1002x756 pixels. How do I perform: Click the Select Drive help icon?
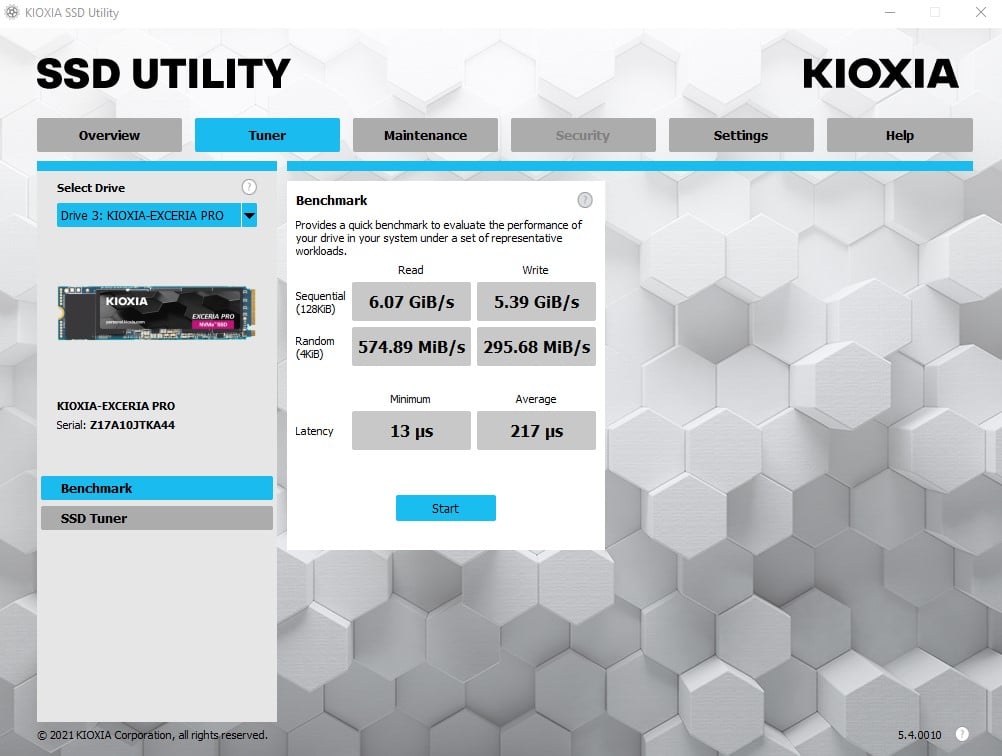[249, 187]
